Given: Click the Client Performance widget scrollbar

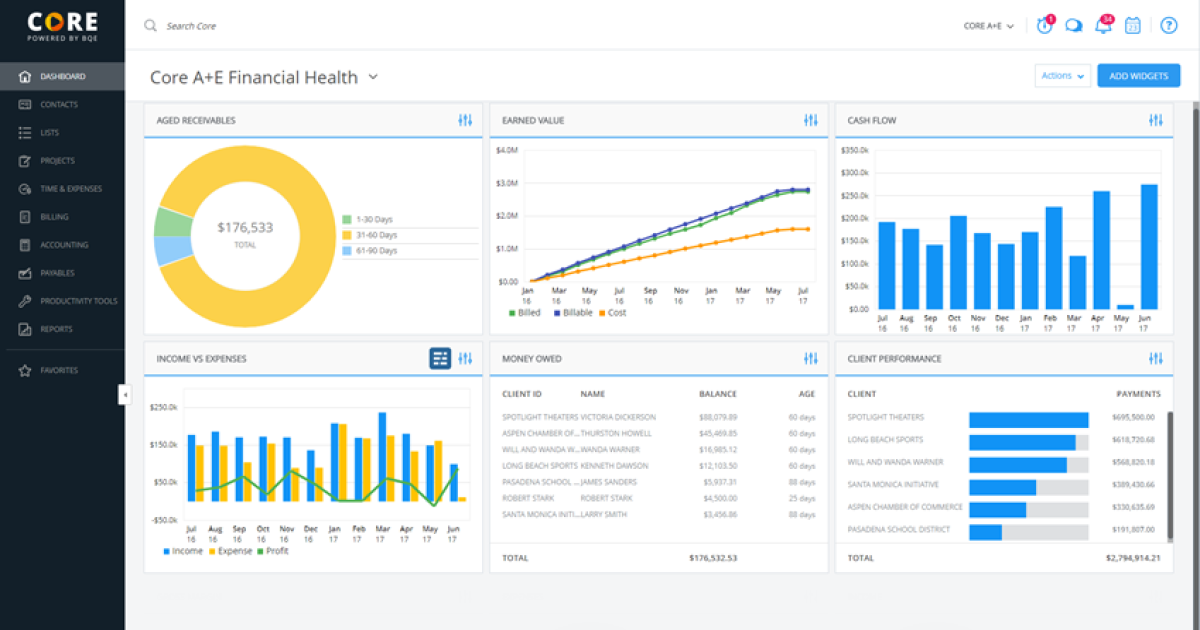Looking at the screenshot, I should (1171, 474).
